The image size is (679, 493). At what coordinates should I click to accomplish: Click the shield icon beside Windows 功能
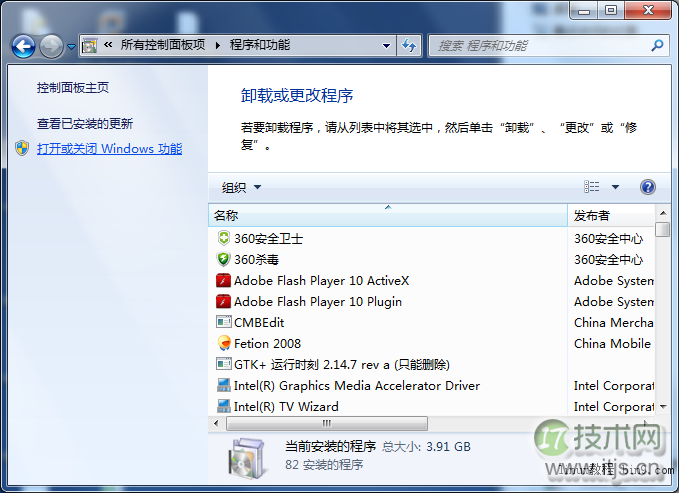(22, 148)
